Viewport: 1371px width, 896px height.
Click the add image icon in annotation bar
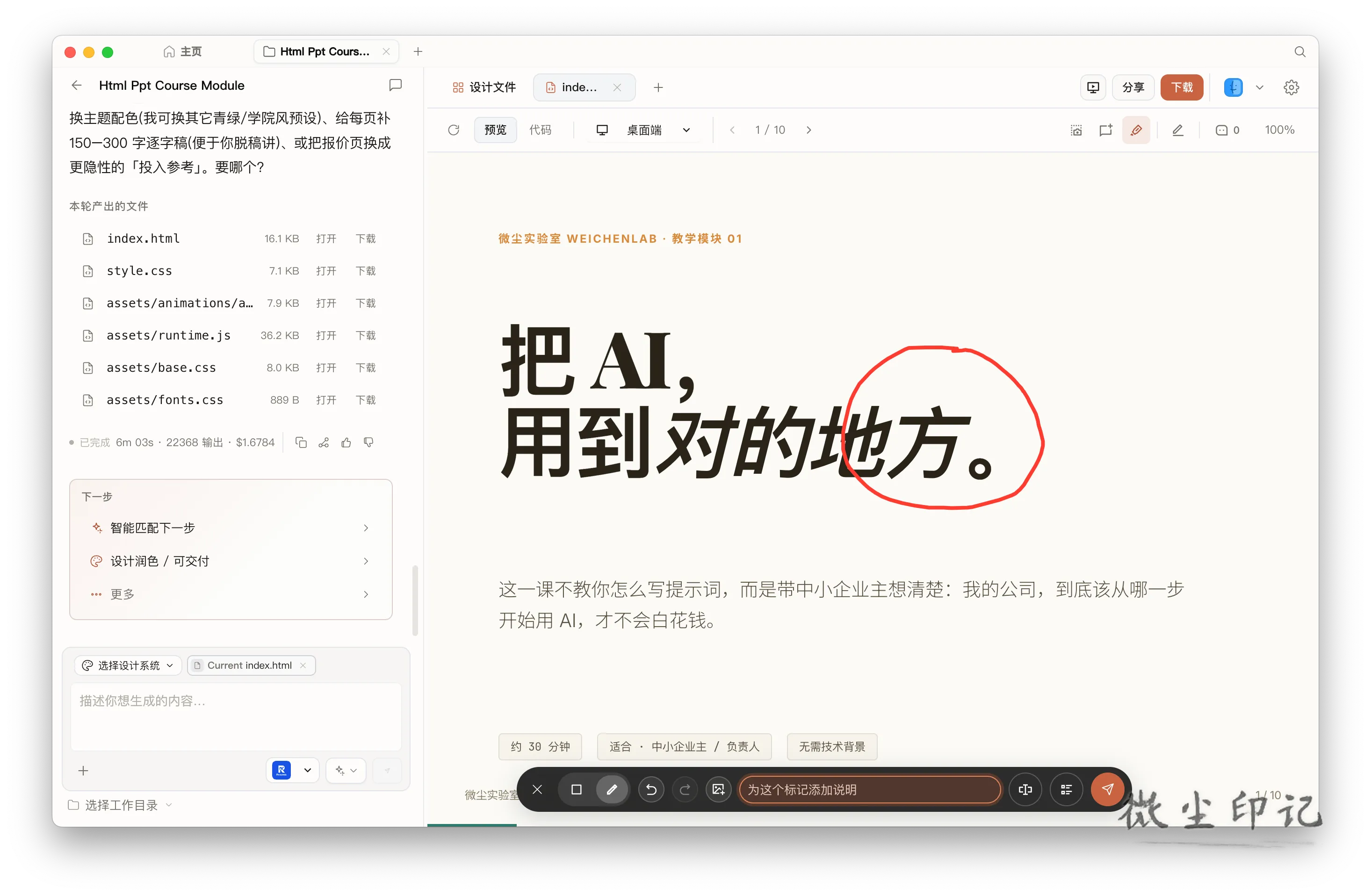718,789
